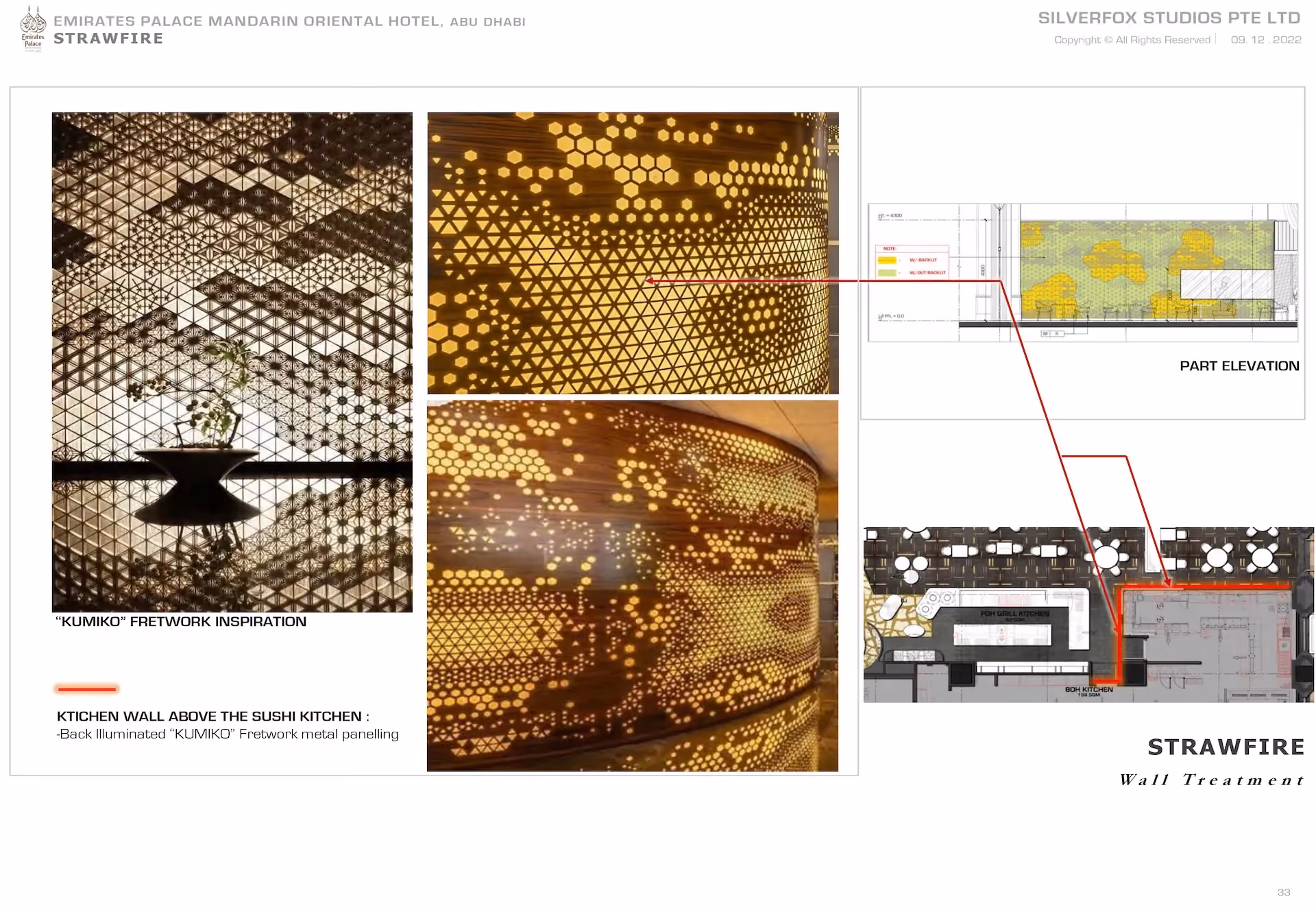Click the "Wall Treatment" subtitle
This screenshot has width=1316, height=912.
pos(1212,780)
